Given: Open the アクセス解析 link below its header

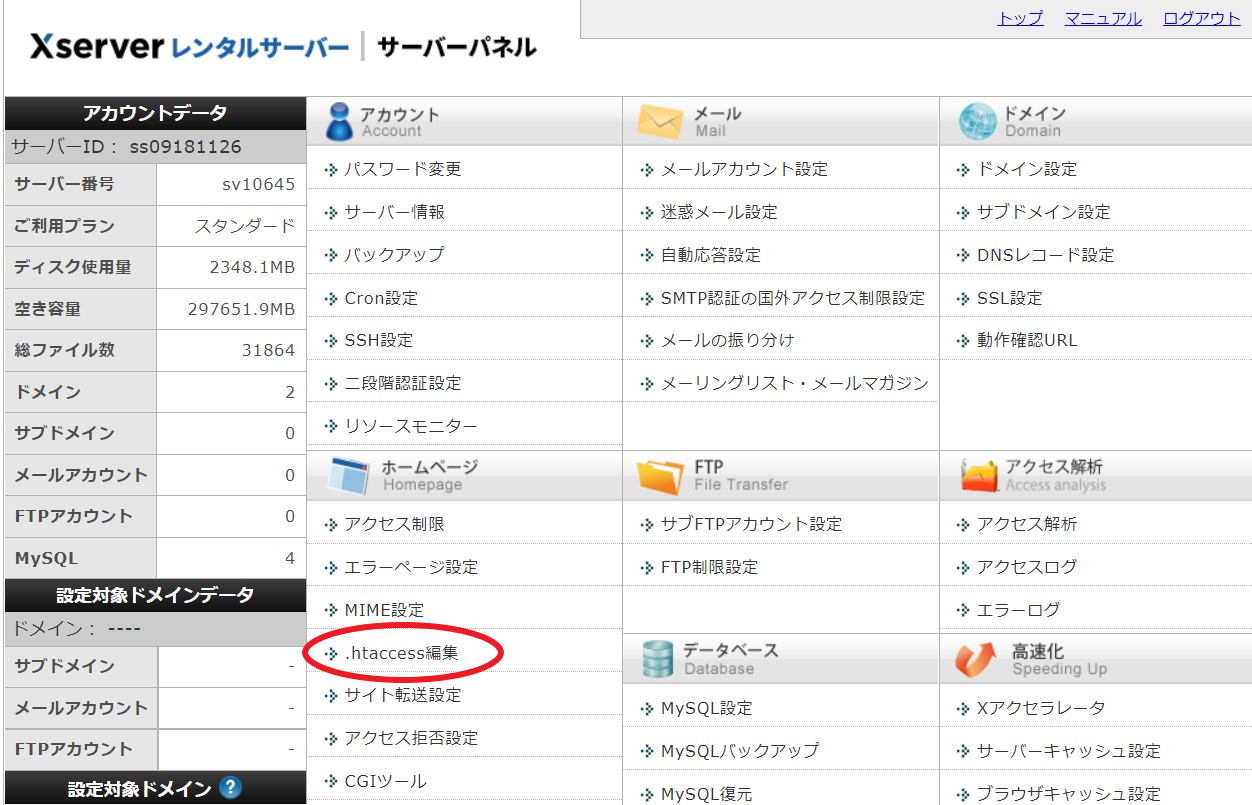Looking at the screenshot, I should [x=1027, y=524].
